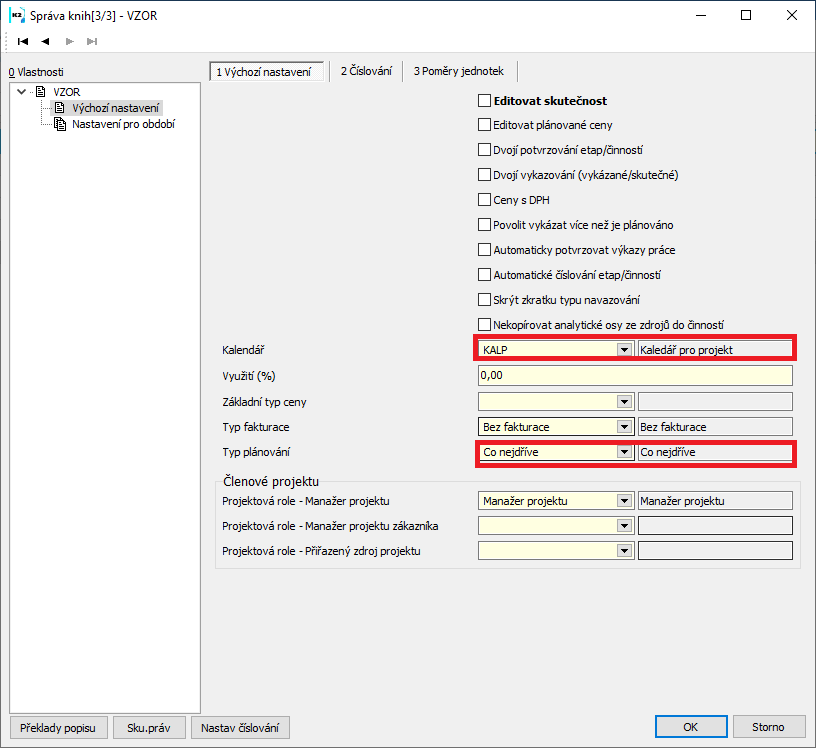Viewport: 816px width, 748px height.
Task: Click the VZOR document icon in tree
Action: pos(41,92)
